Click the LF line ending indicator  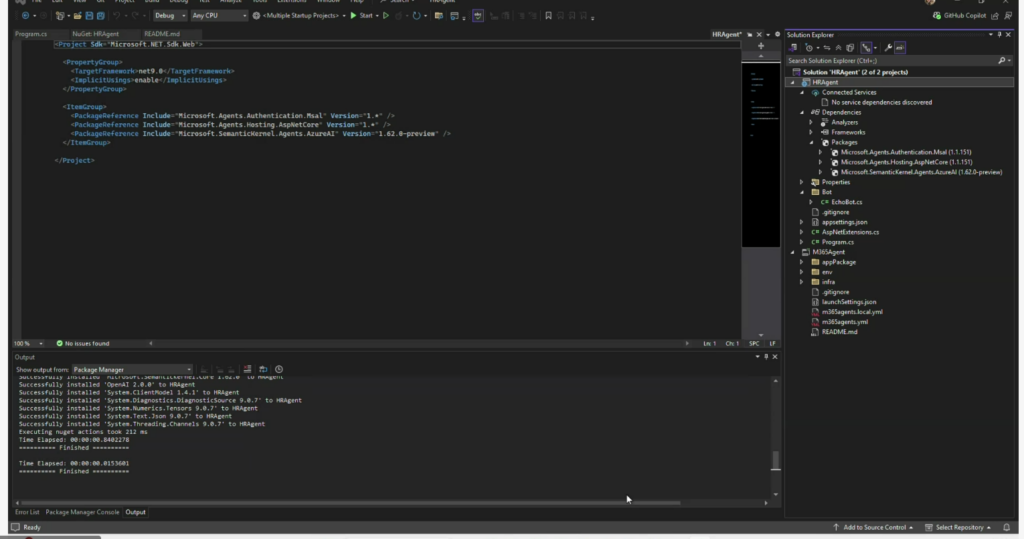point(773,344)
